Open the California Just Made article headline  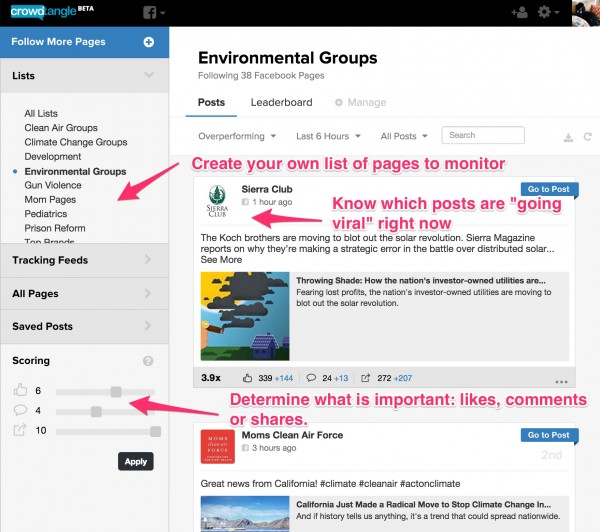point(424,504)
